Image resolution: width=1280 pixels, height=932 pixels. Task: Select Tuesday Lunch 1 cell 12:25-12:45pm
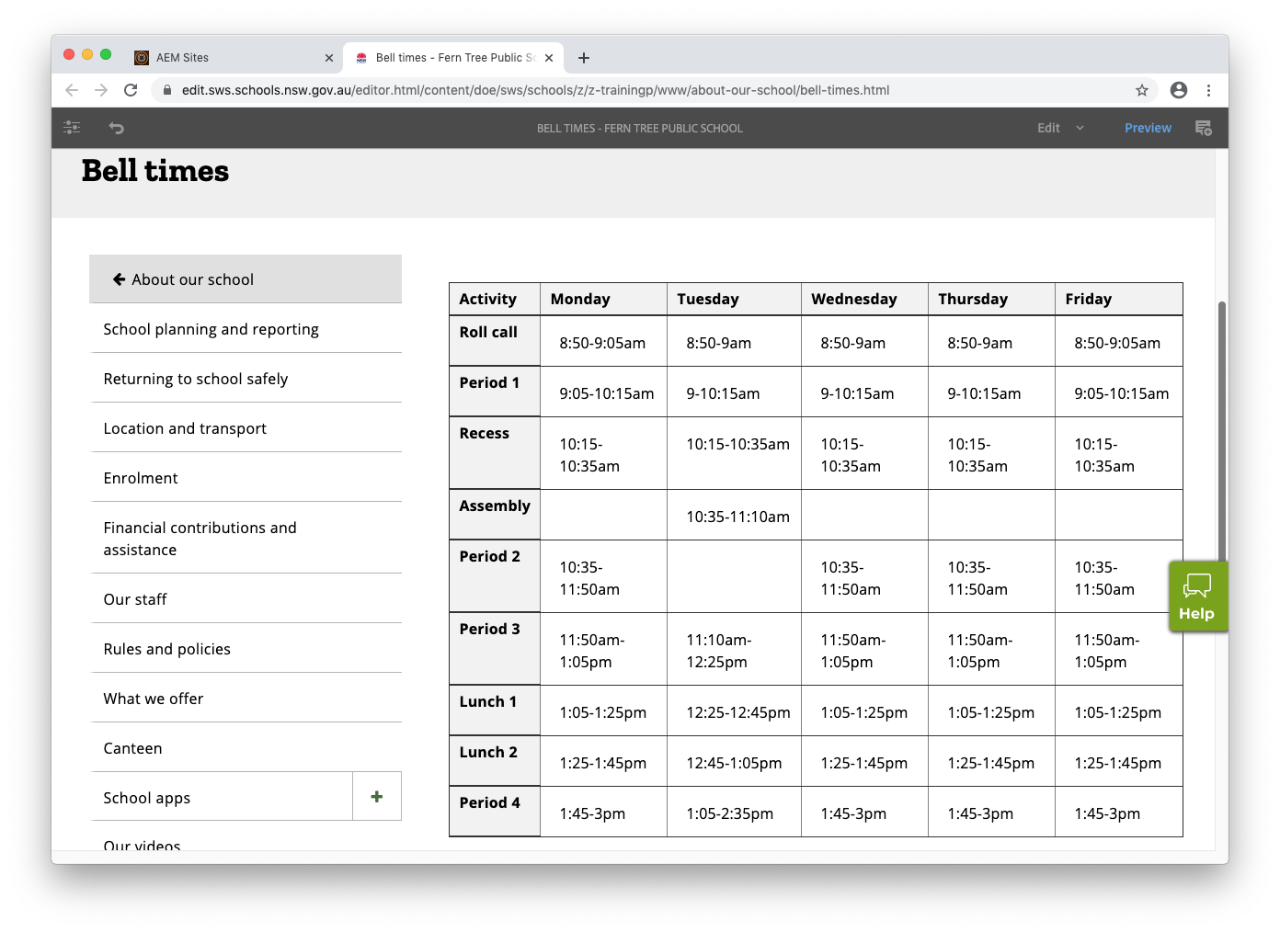734,712
